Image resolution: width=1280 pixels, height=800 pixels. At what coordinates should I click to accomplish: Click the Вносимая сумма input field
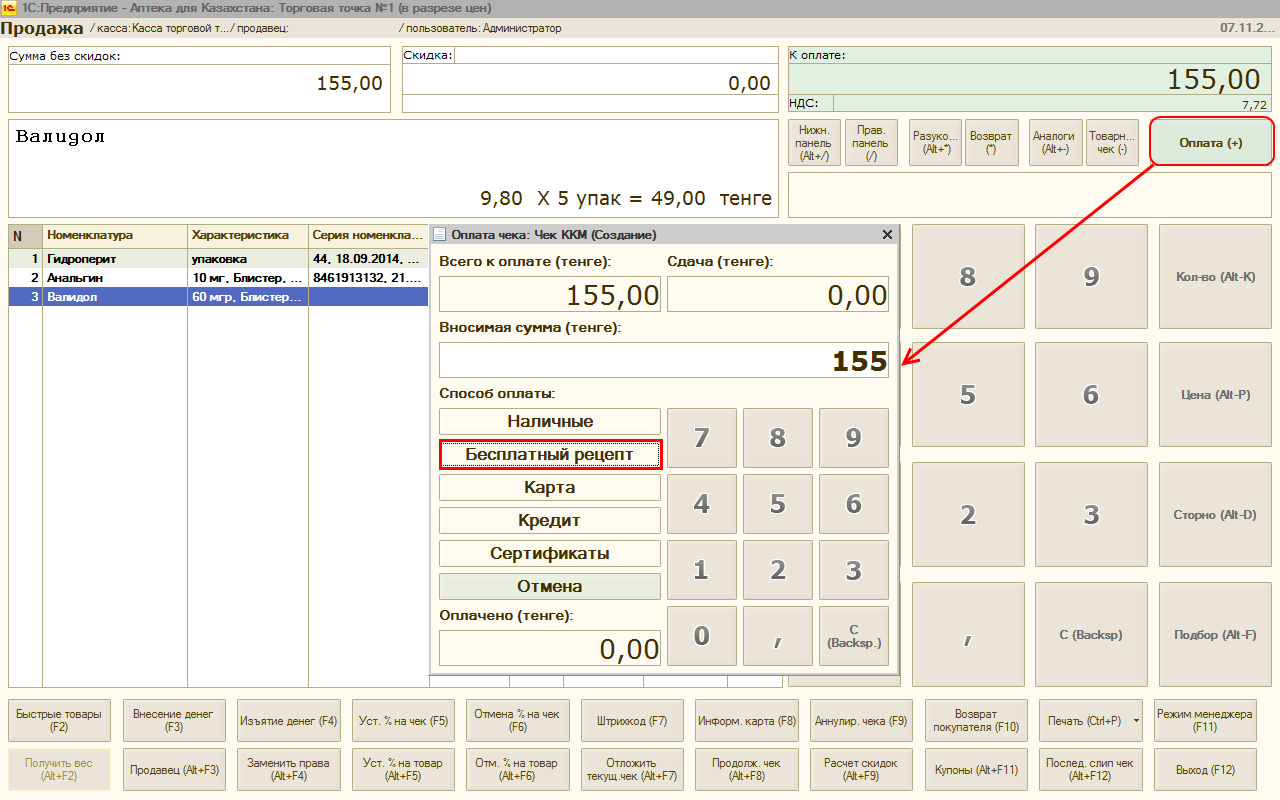click(x=663, y=361)
